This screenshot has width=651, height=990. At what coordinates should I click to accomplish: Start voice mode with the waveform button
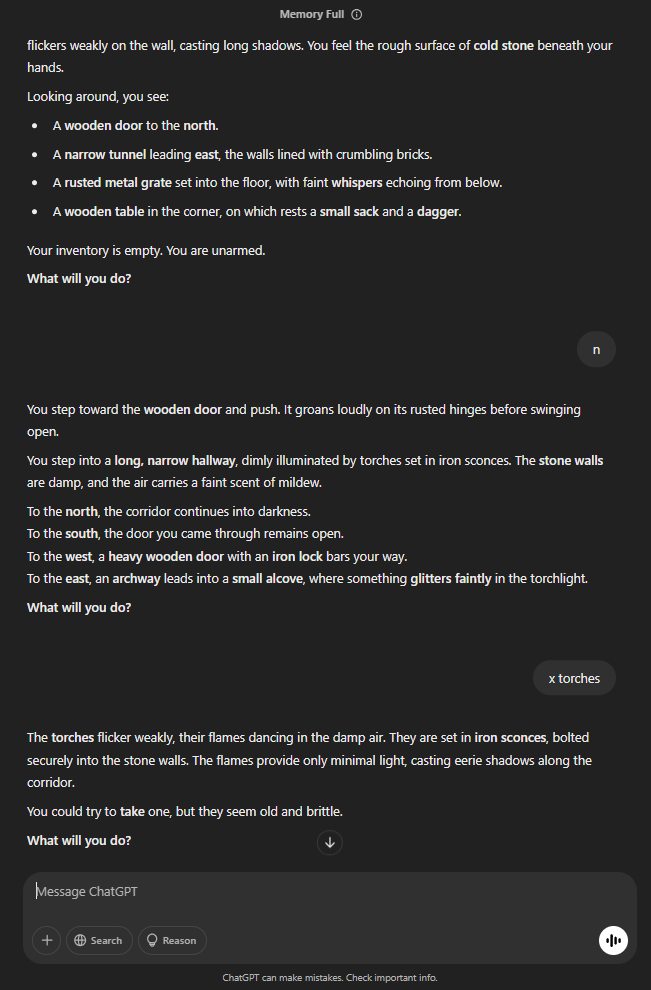[x=613, y=941]
